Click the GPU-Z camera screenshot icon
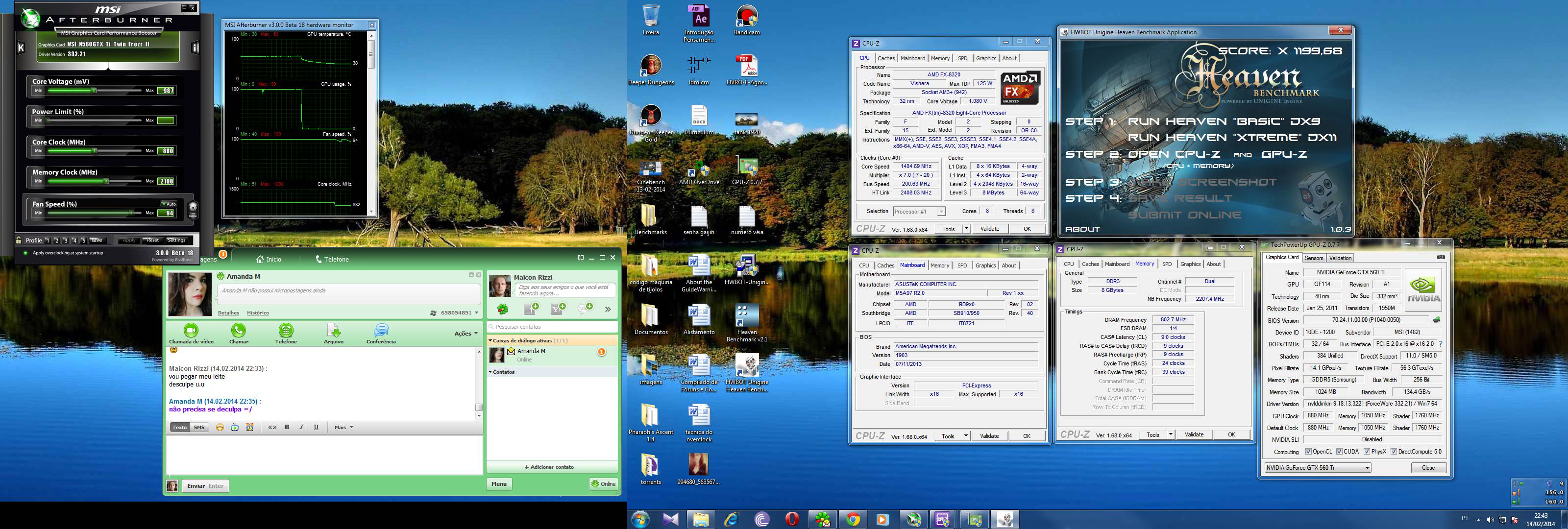1568x529 pixels. click(1441, 258)
